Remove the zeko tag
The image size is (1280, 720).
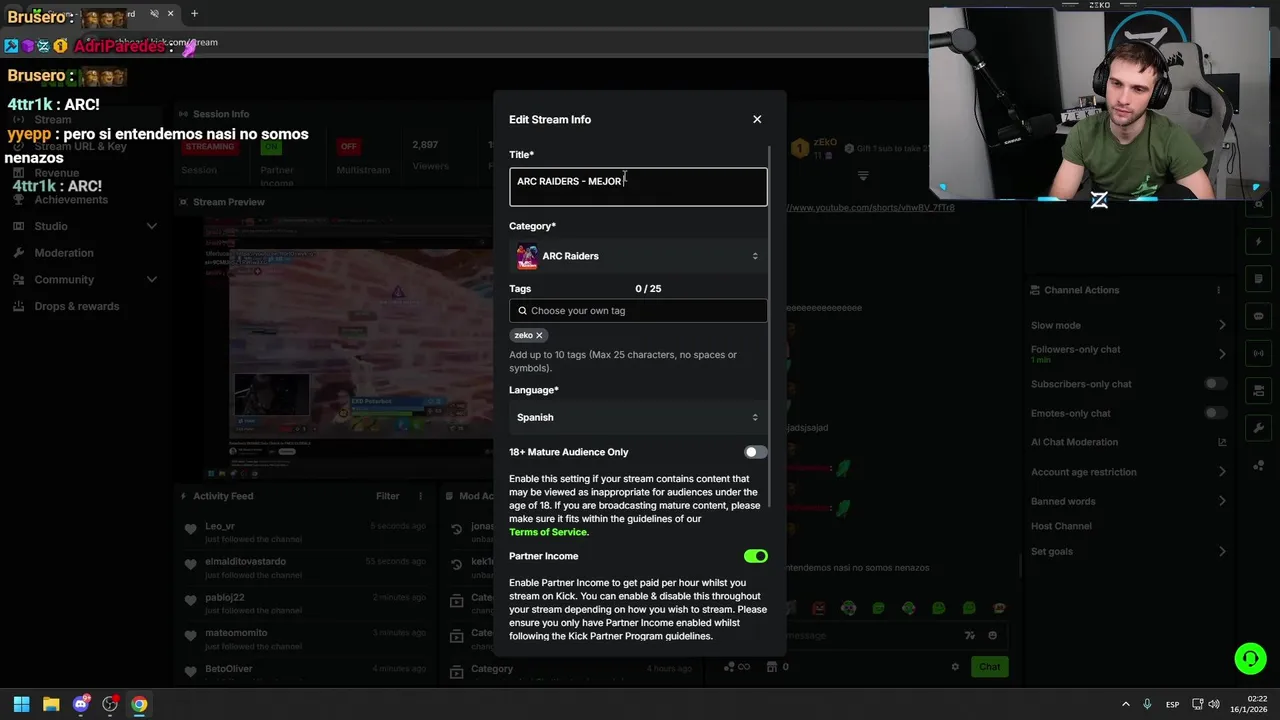[539, 335]
